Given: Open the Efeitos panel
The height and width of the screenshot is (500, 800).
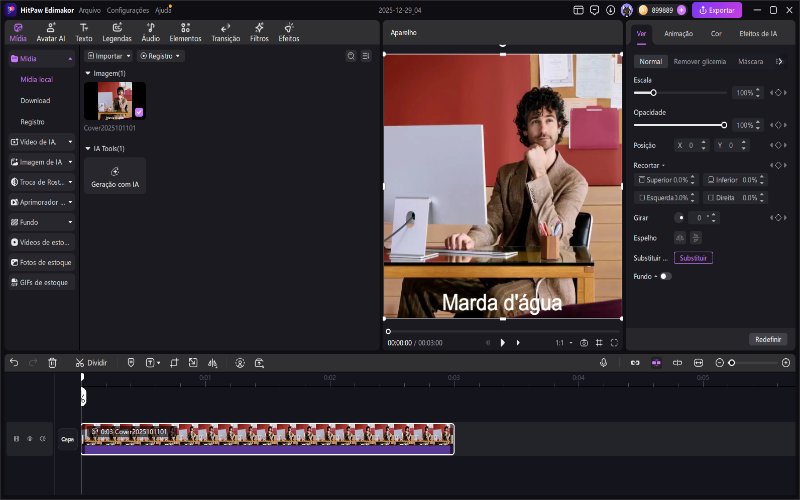Looking at the screenshot, I should pos(289,32).
